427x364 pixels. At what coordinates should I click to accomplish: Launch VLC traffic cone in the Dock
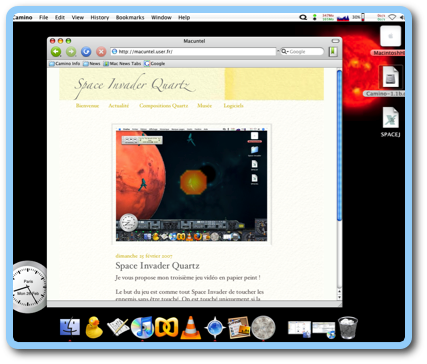pos(191,328)
